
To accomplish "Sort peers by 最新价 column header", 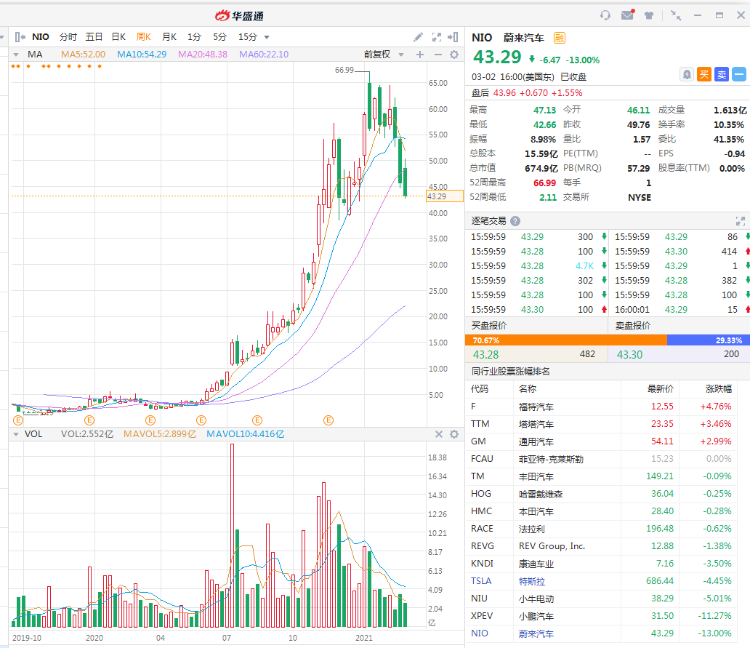I will pyautogui.click(x=660, y=389).
